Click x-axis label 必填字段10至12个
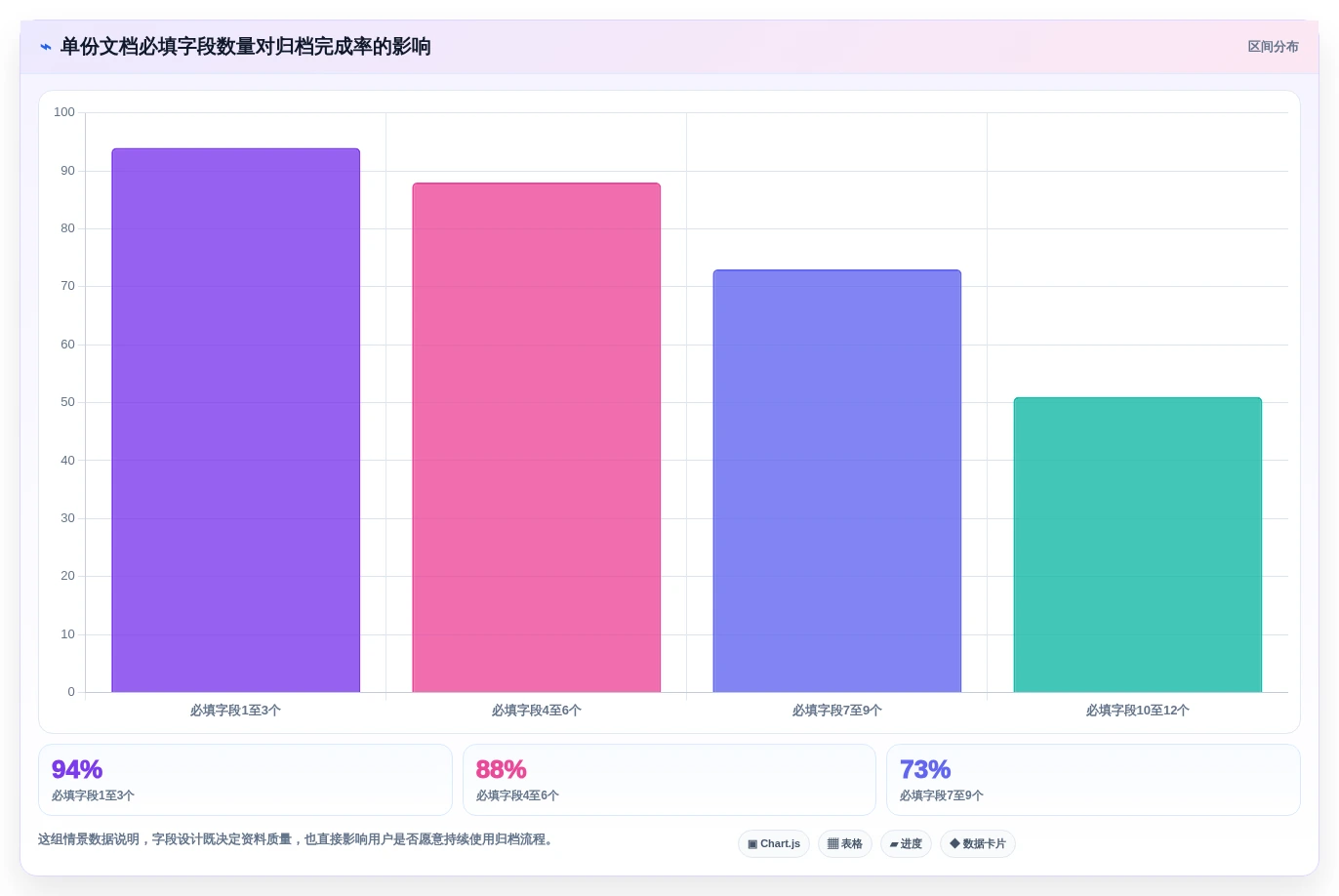1339x896 pixels. click(1138, 711)
